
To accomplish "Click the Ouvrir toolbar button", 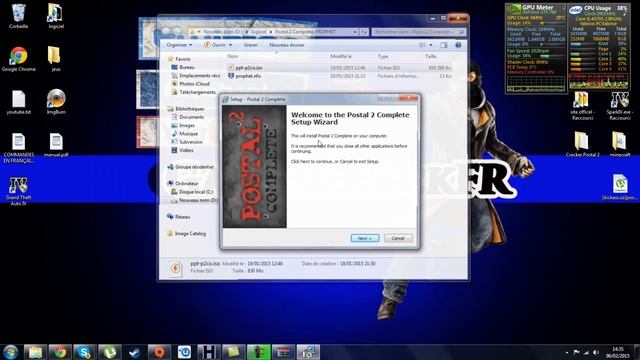I will pos(215,45).
